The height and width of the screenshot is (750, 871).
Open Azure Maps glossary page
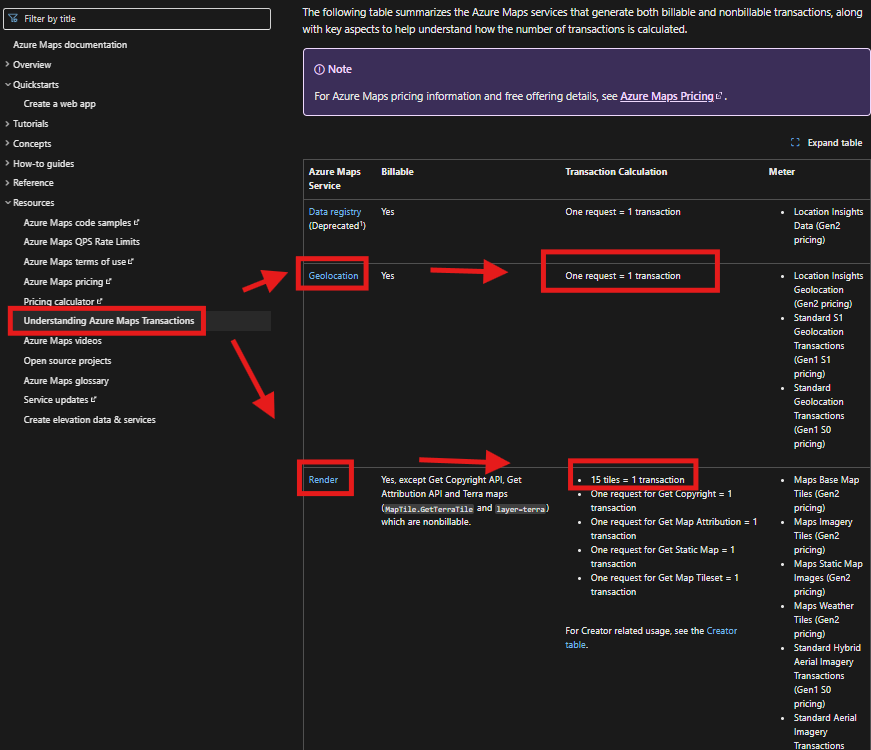[66, 381]
